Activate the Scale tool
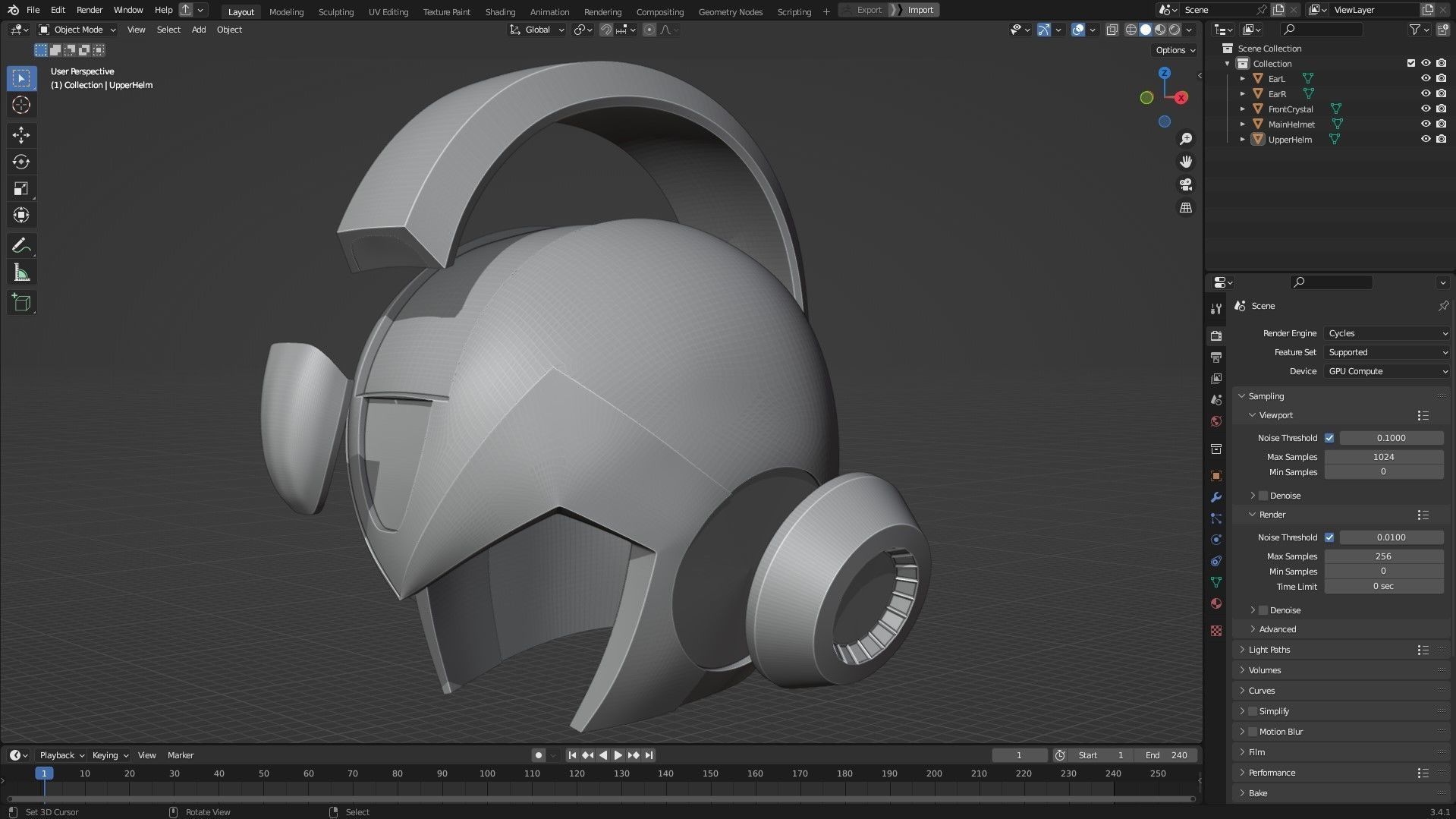The image size is (1456, 819). (21, 189)
